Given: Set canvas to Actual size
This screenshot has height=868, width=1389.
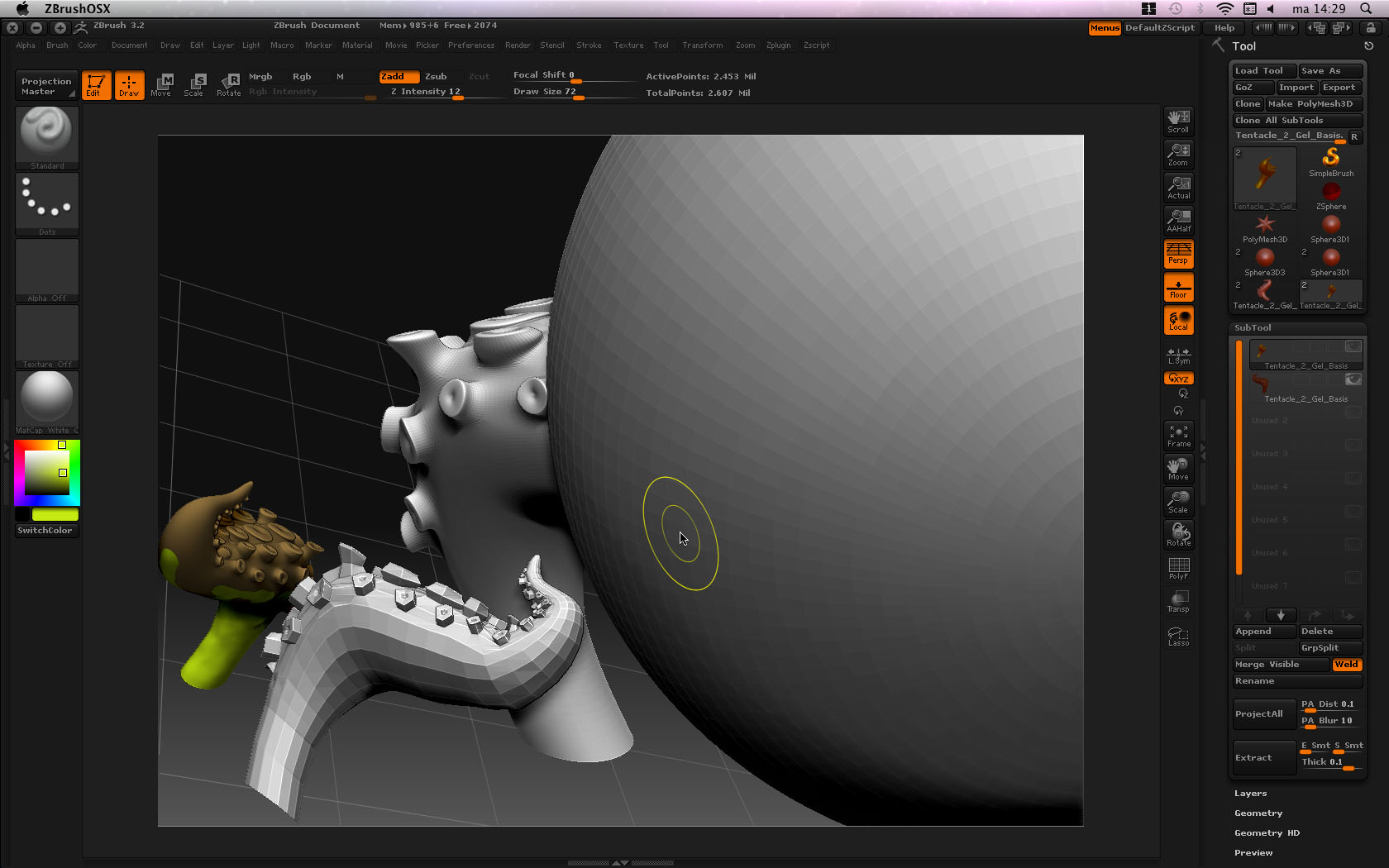Looking at the screenshot, I should click(x=1178, y=188).
